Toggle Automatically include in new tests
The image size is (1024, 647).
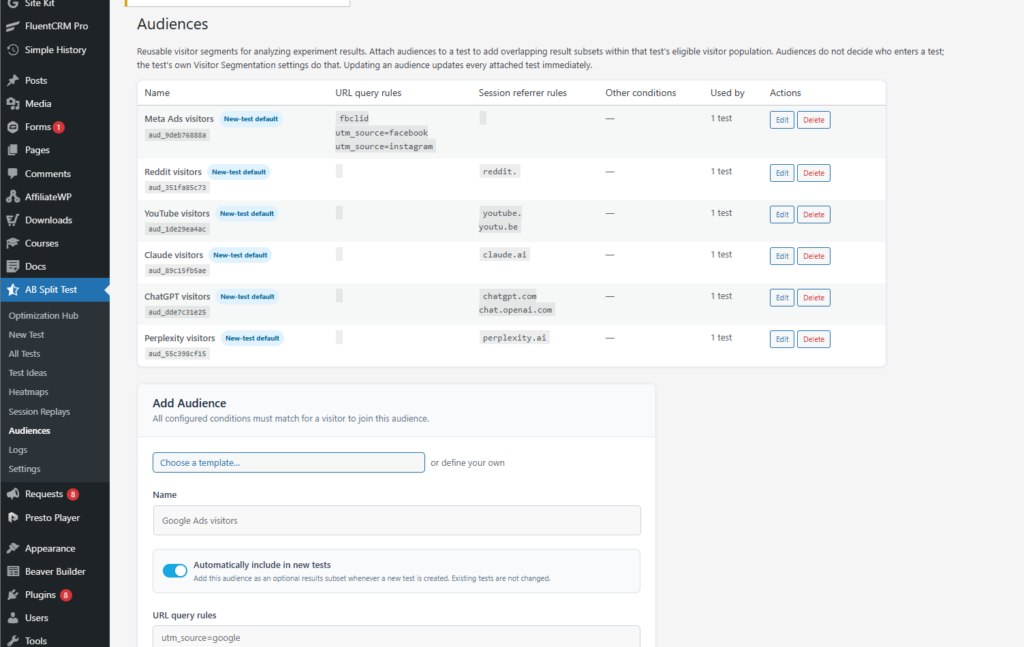pyautogui.click(x=174, y=571)
